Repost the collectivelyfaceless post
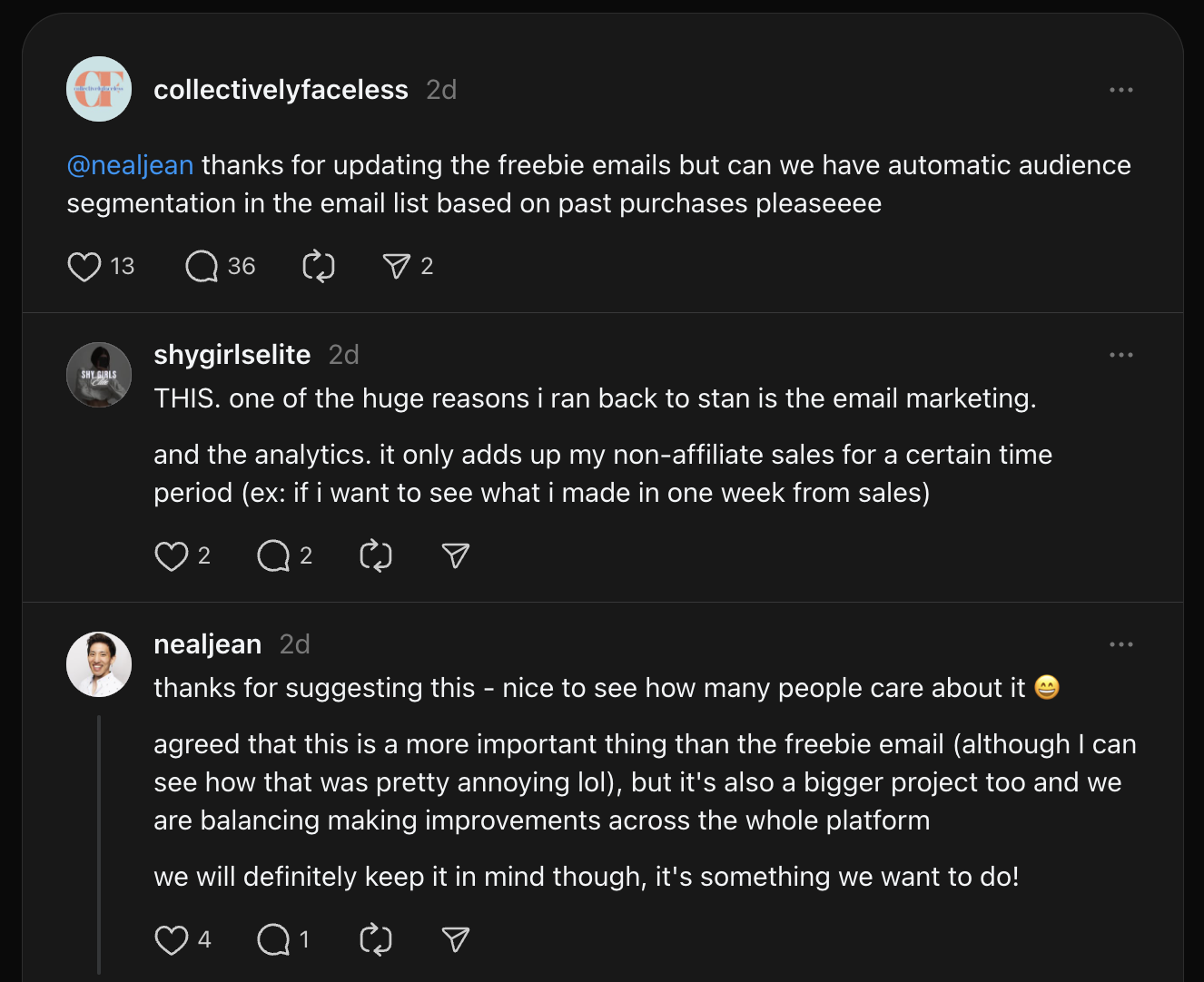This screenshot has height=982, width=1204. [319, 267]
